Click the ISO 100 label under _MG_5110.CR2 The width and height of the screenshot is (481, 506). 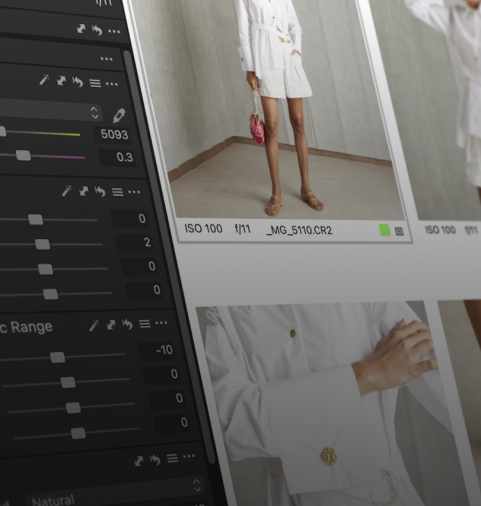[x=203, y=229]
